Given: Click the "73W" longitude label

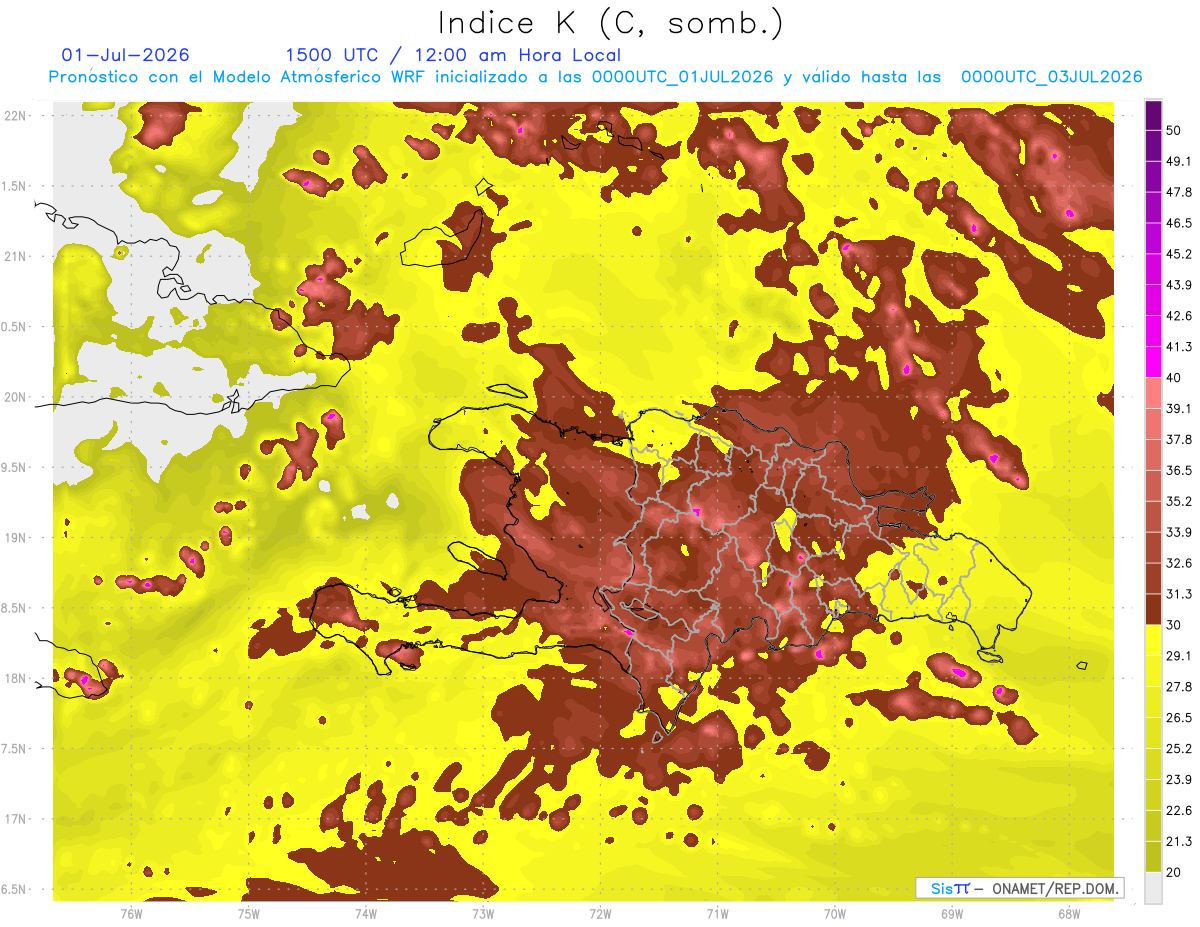Looking at the screenshot, I should click(x=483, y=912).
